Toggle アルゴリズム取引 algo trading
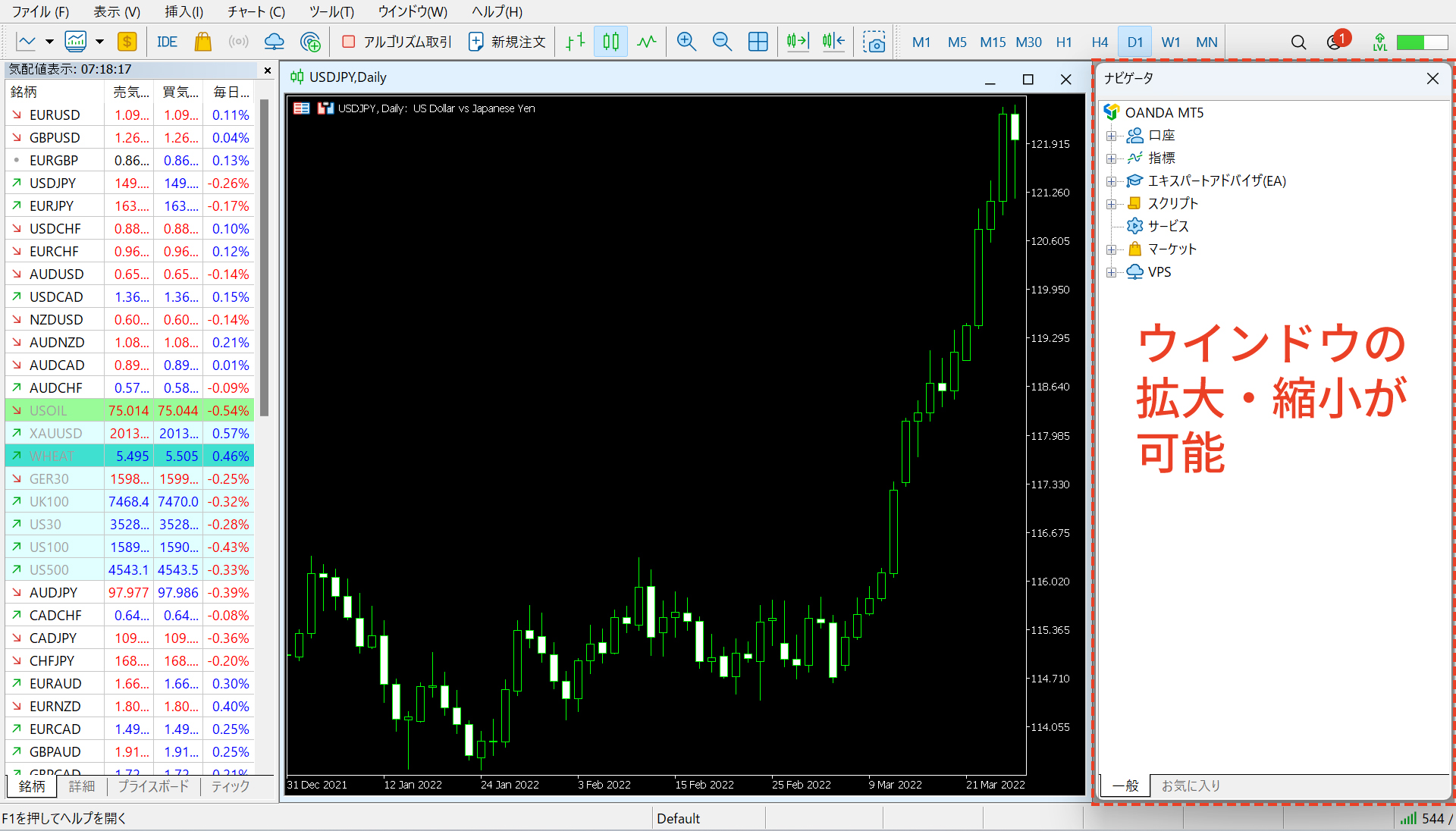Image resolution: width=1456 pixels, height=831 pixels. (x=397, y=42)
